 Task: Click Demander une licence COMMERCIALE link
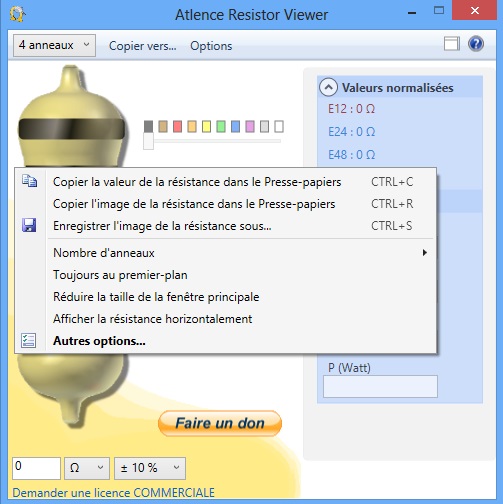tap(113, 493)
